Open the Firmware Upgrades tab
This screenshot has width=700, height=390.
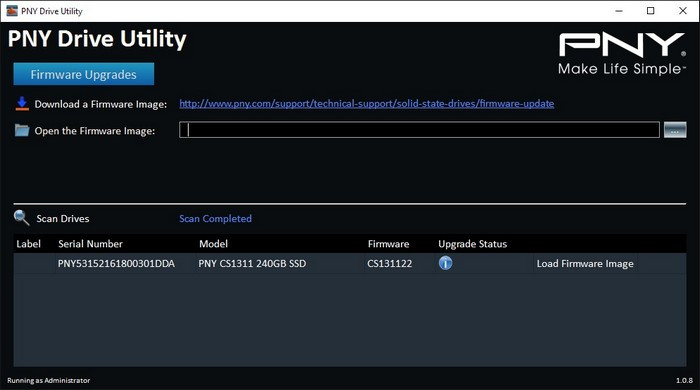coord(83,74)
